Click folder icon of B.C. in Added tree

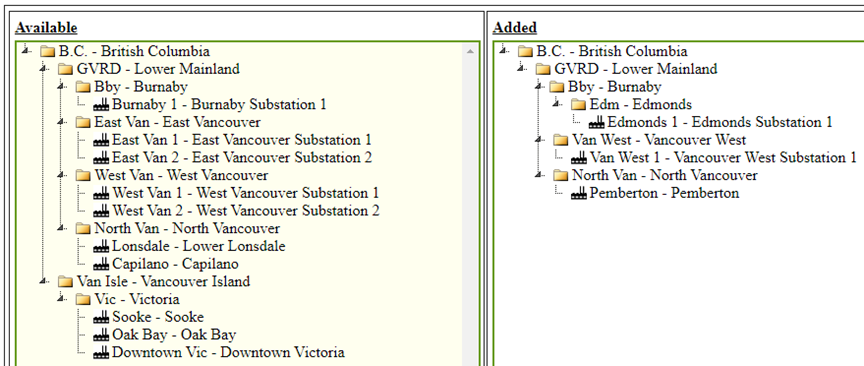(x=525, y=52)
